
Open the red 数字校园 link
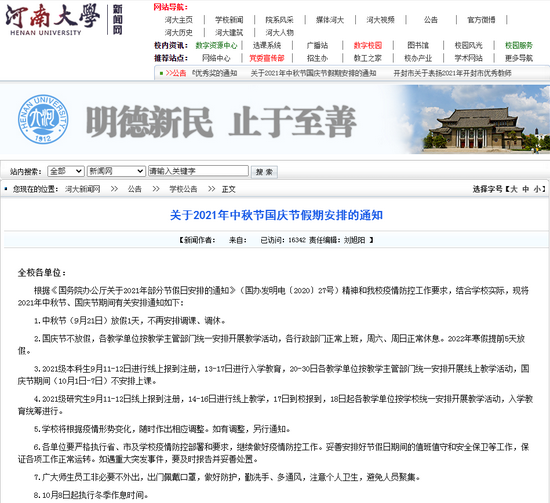coord(368,45)
